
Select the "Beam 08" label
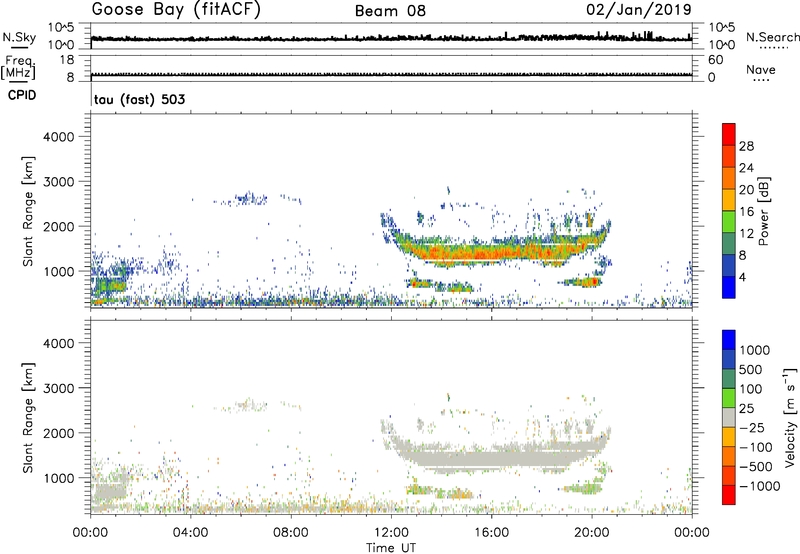pos(390,11)
